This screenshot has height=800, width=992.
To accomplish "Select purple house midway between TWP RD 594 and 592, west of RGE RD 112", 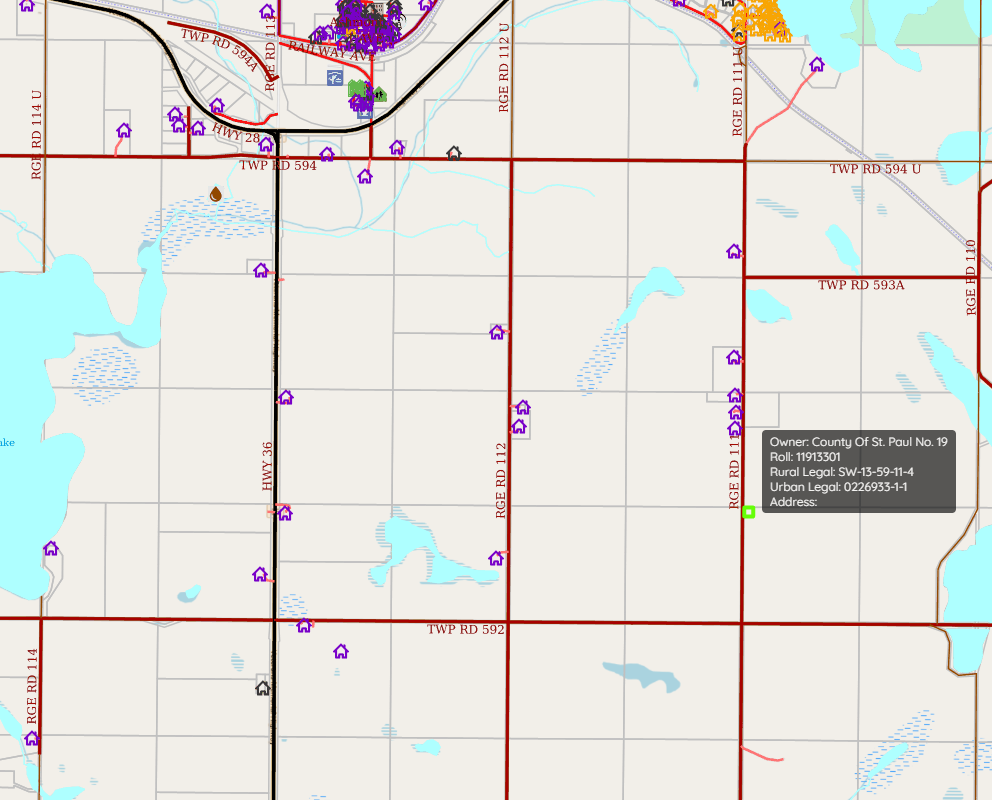I will point(497,331).
